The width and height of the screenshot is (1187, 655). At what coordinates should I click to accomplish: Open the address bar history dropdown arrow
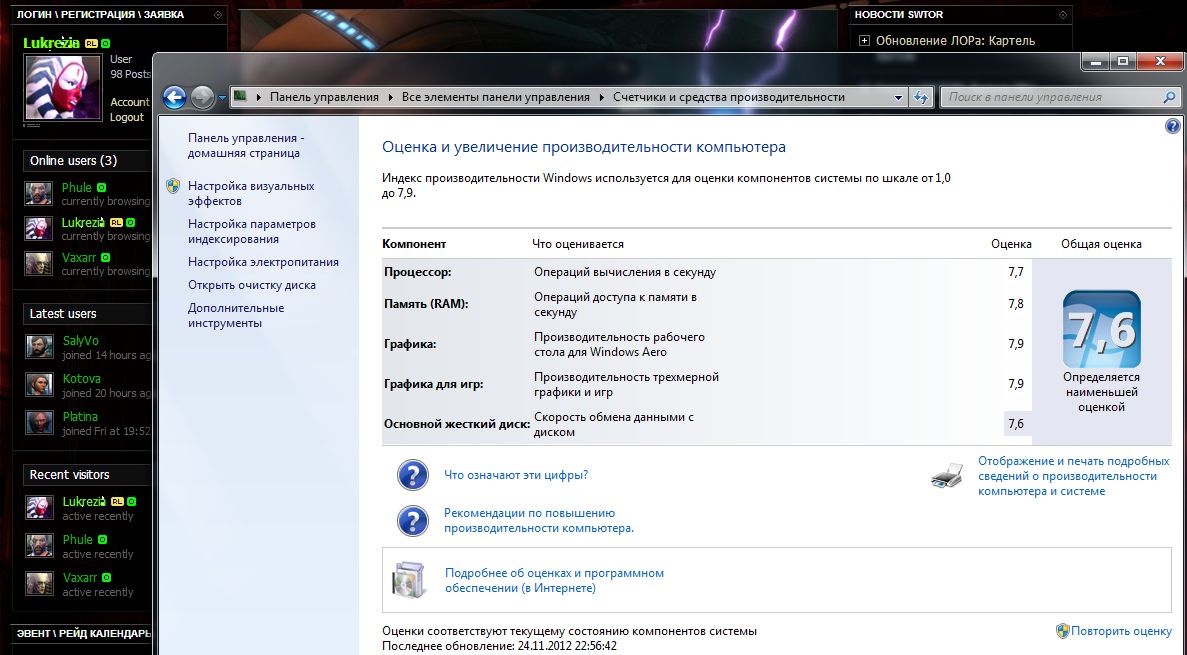[897, 97]
